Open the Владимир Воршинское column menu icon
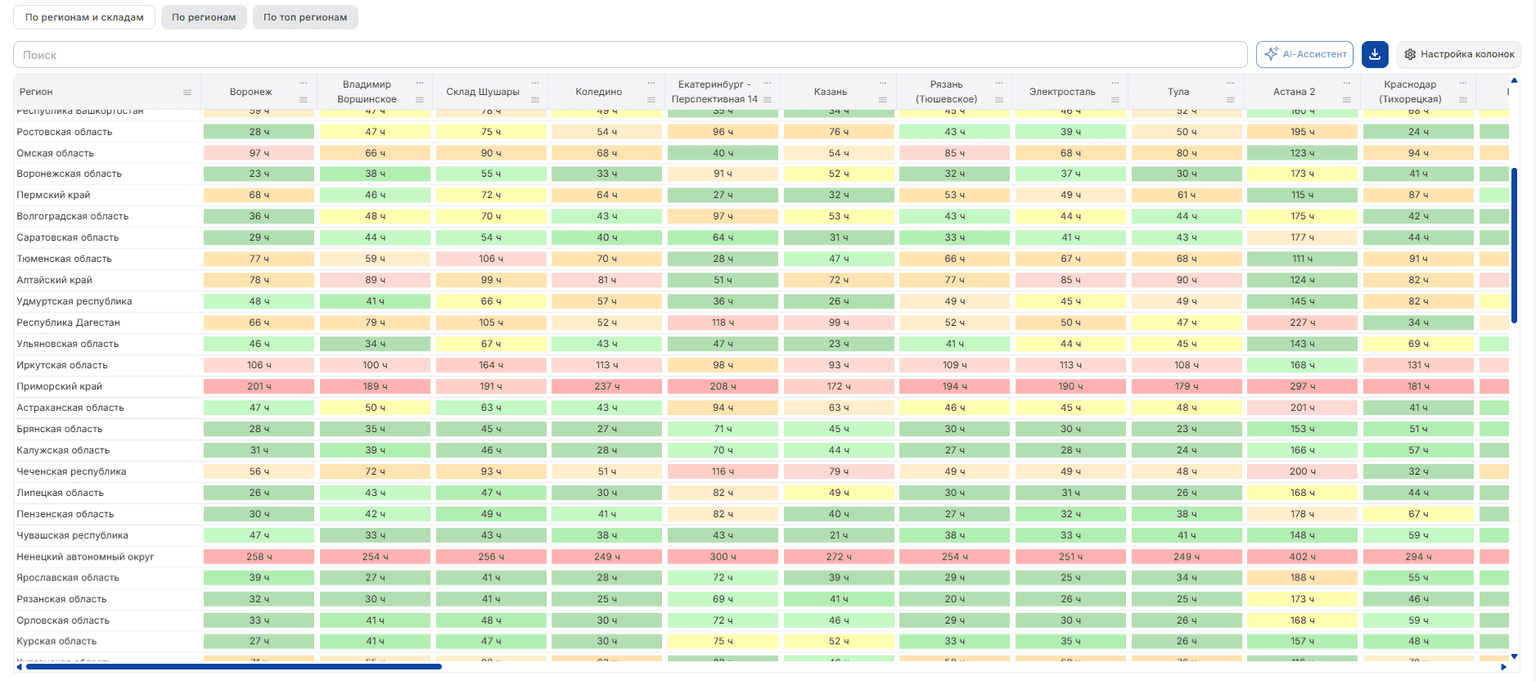Image resolution: width=1536 pixels, height=681 pixels. [x=419, y=99]
